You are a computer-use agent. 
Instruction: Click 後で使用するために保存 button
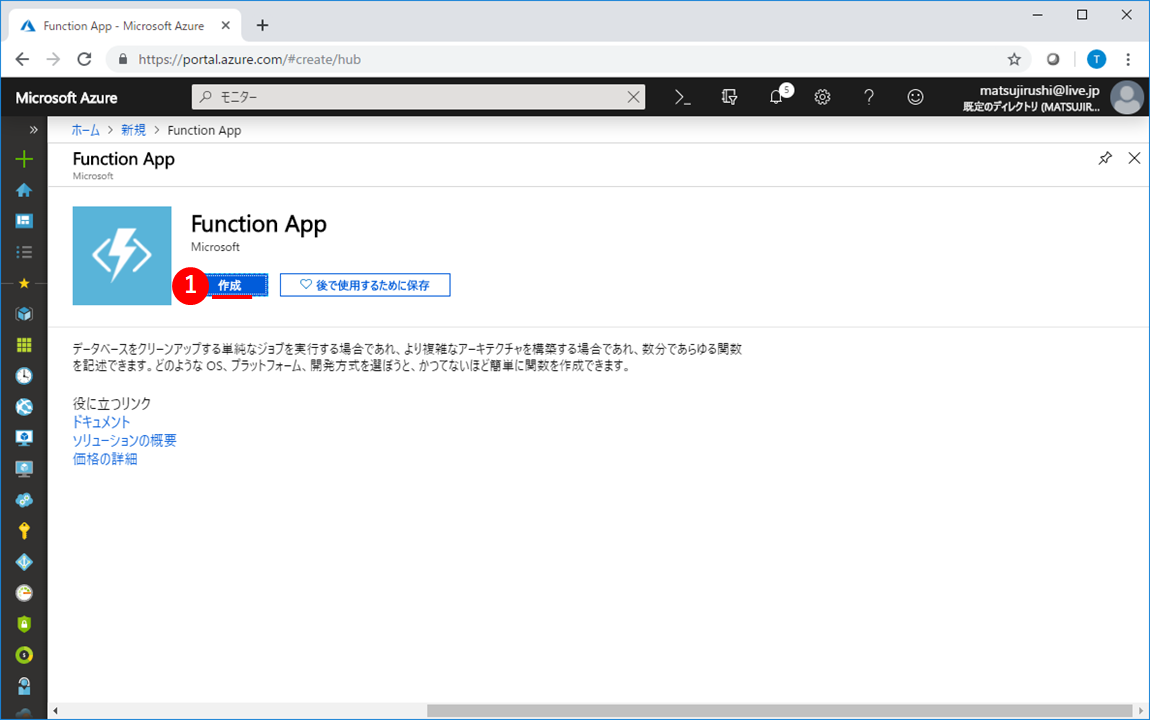coord(365,285)
